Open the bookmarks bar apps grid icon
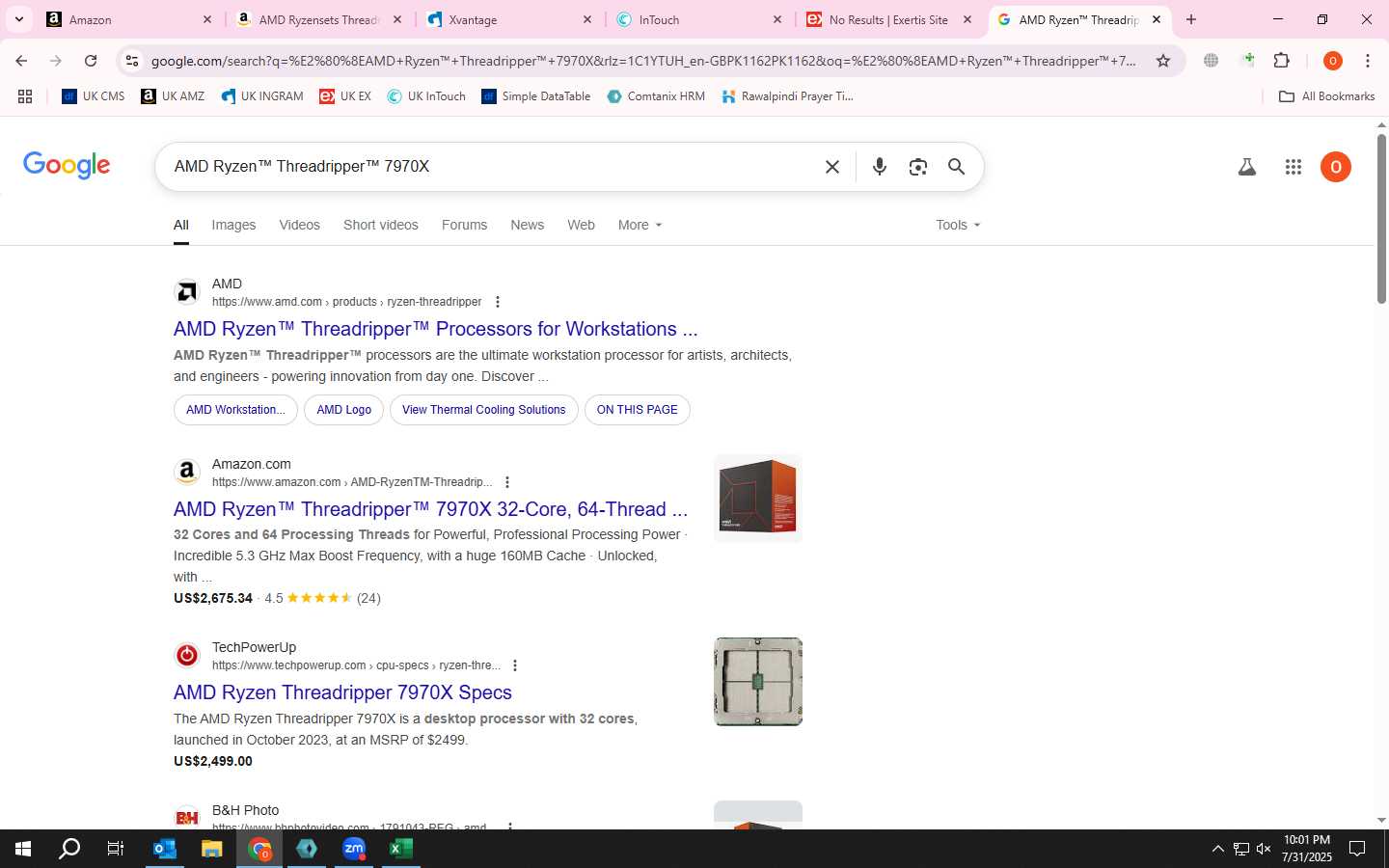The height and width of the screenshot is (868, 1389). (x=25, y=96)
